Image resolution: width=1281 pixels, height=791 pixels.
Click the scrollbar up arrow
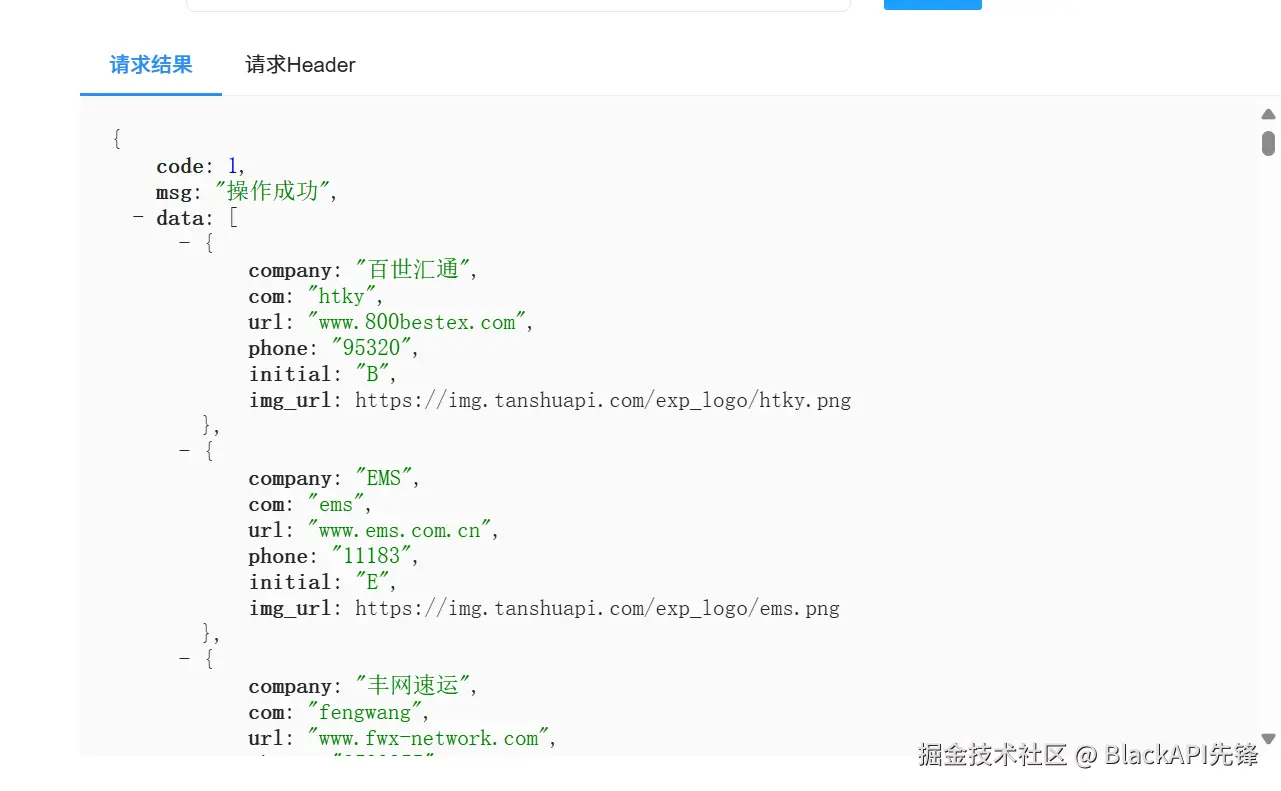coord(1268,114)
